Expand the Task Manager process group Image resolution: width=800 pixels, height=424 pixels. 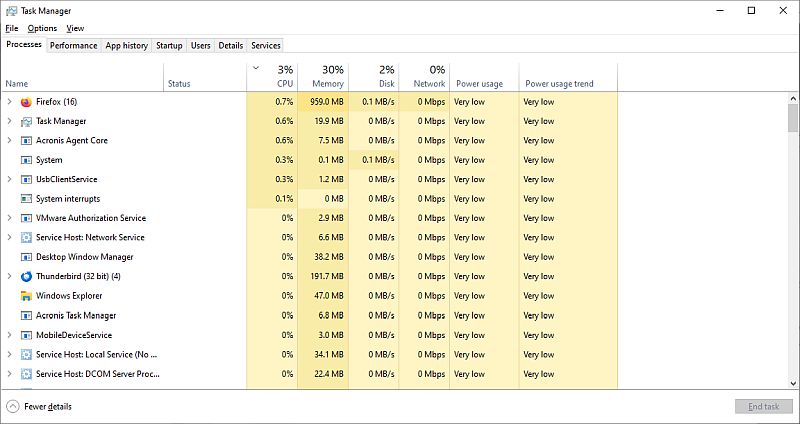click(x=9, y=121)
